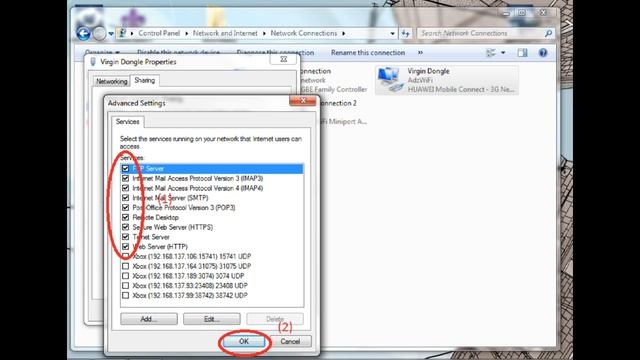Close the Virgin Dongle Properties dialog
This screenshot has height=360, width=640.
coord(283,59)
